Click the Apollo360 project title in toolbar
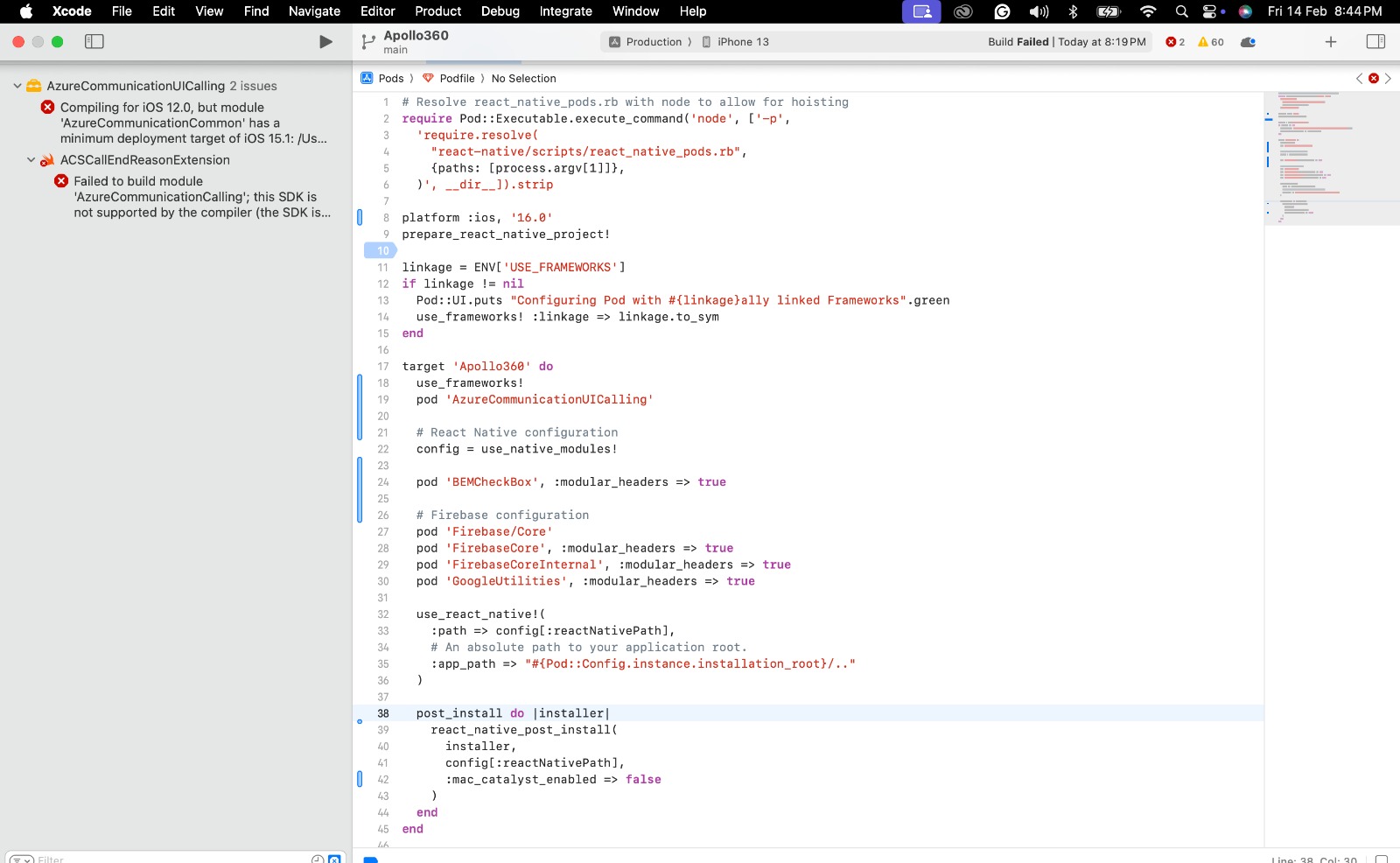 click(x=416, y=35)
